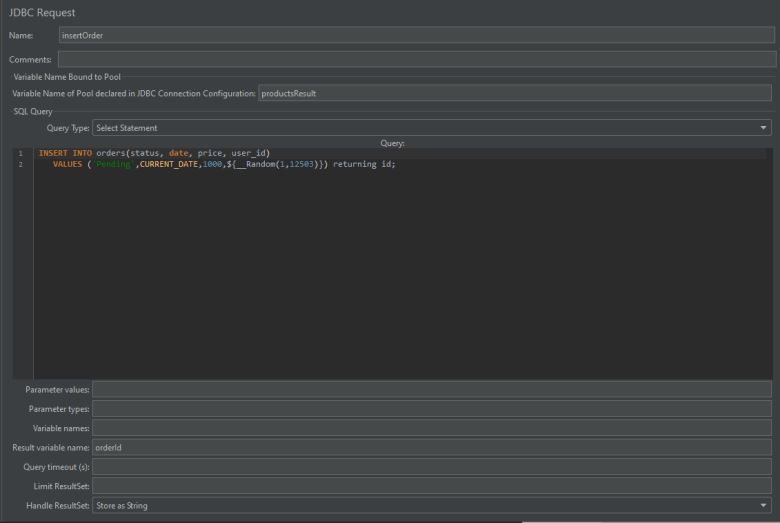Click the Result variable name field with orderId
This screenshot has width=780, height=523.
coord(431,448)
